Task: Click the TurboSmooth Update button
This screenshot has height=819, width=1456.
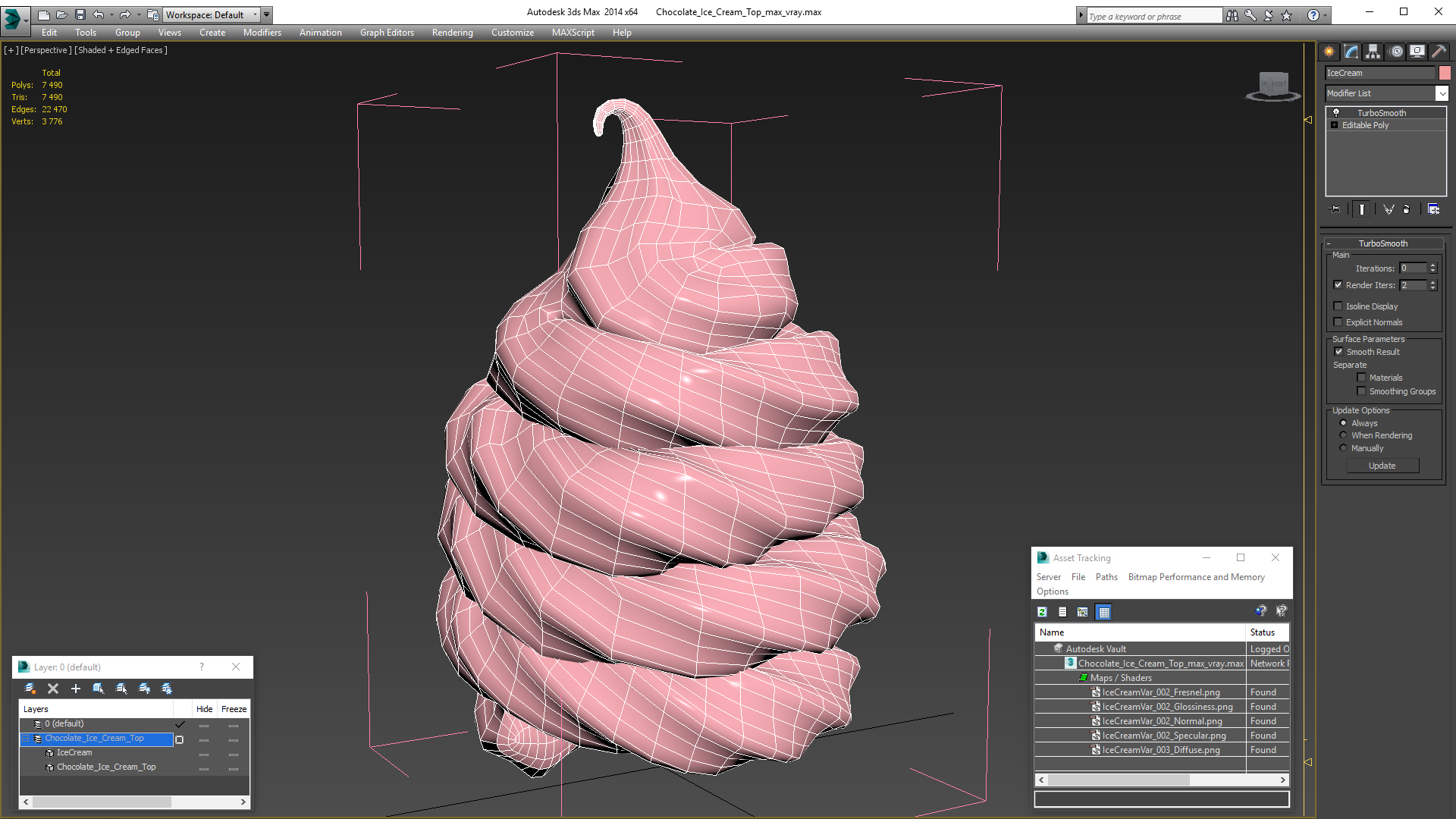Action: (1382, 466)
